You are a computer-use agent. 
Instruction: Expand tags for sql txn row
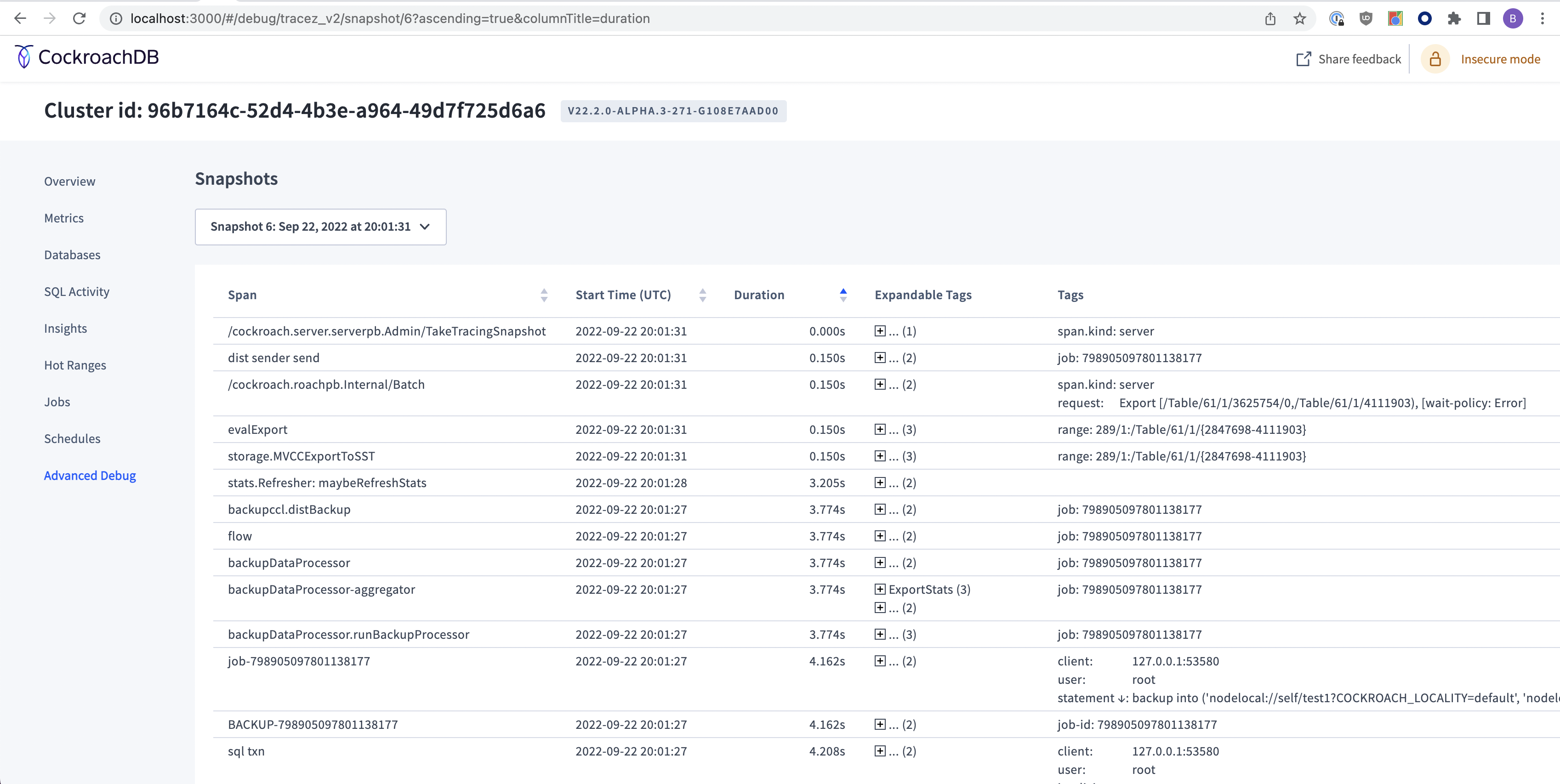pyautogui.click(x=880, y=751)
